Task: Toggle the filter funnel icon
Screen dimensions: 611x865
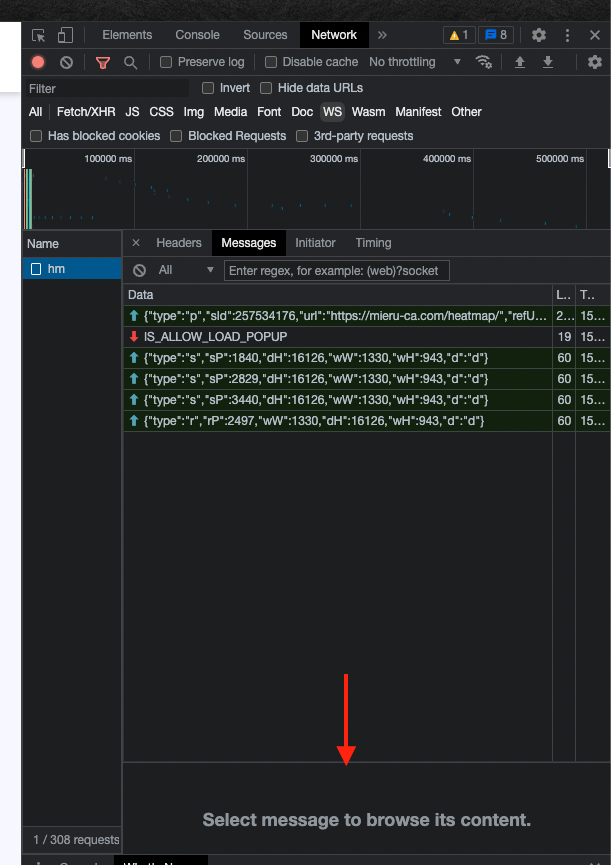Action: tap(103, 62)
